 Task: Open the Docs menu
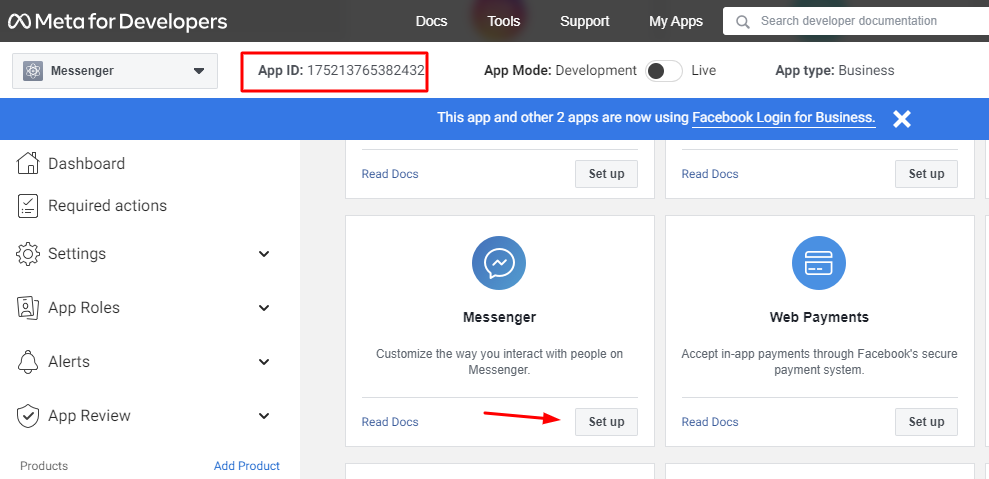(431, 21)
